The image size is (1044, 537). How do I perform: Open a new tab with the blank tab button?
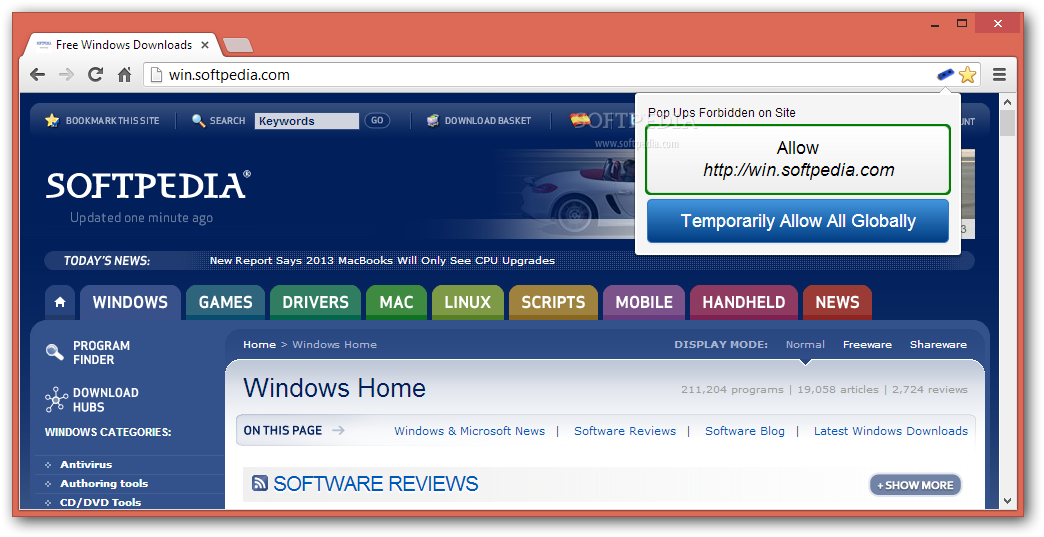click(238, 45)
